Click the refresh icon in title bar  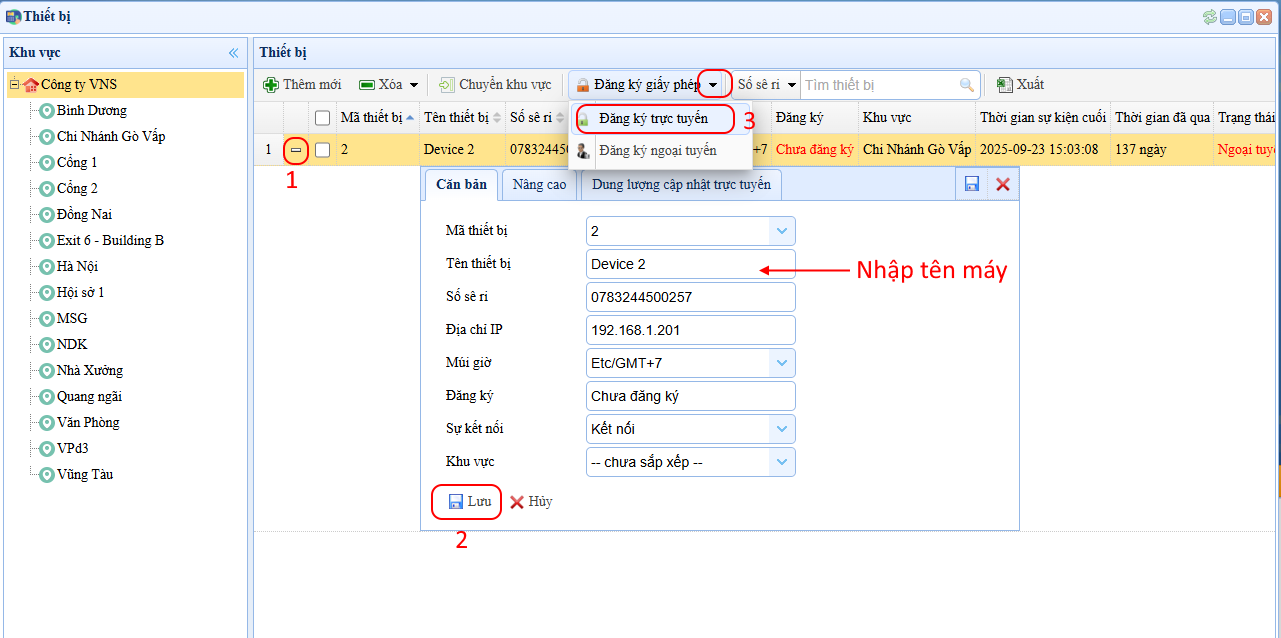pyautogui.click(x=1210, y=17)
